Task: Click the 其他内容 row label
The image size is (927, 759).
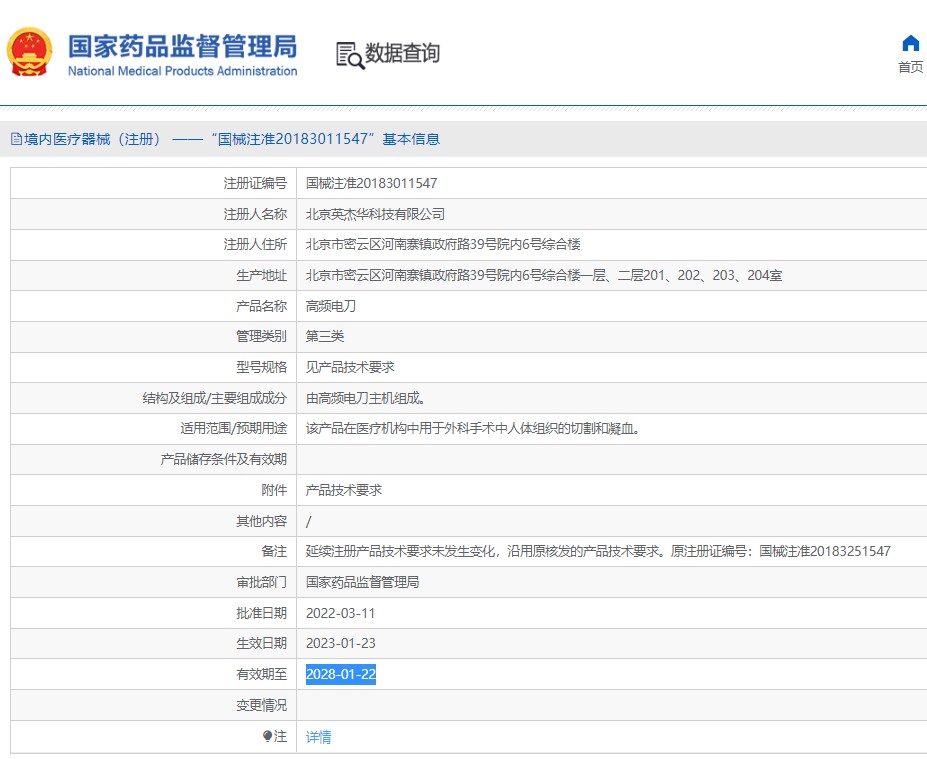Action: [x=261, y=521]
